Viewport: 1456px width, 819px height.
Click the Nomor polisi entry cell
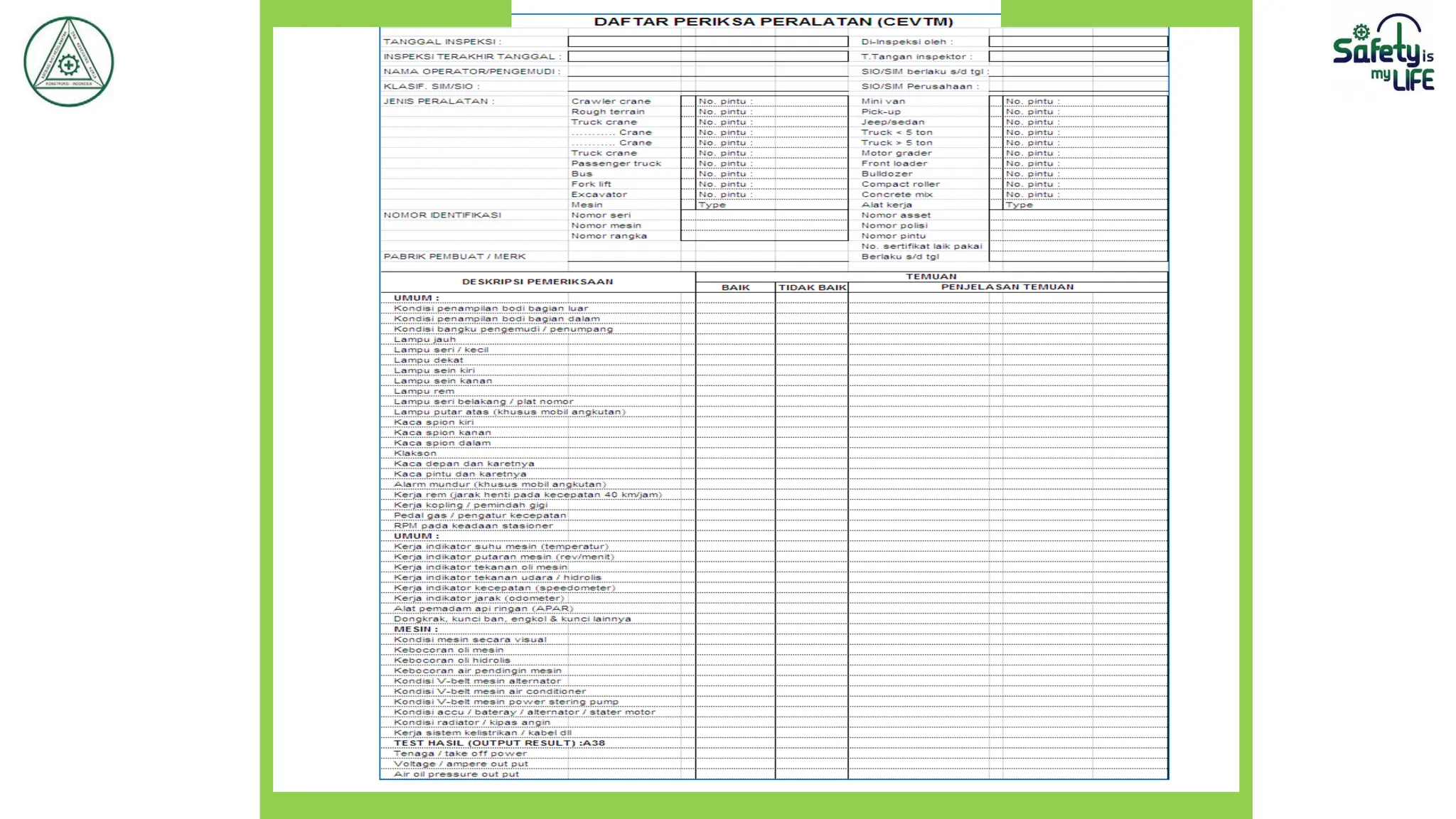click(1078, 225)
